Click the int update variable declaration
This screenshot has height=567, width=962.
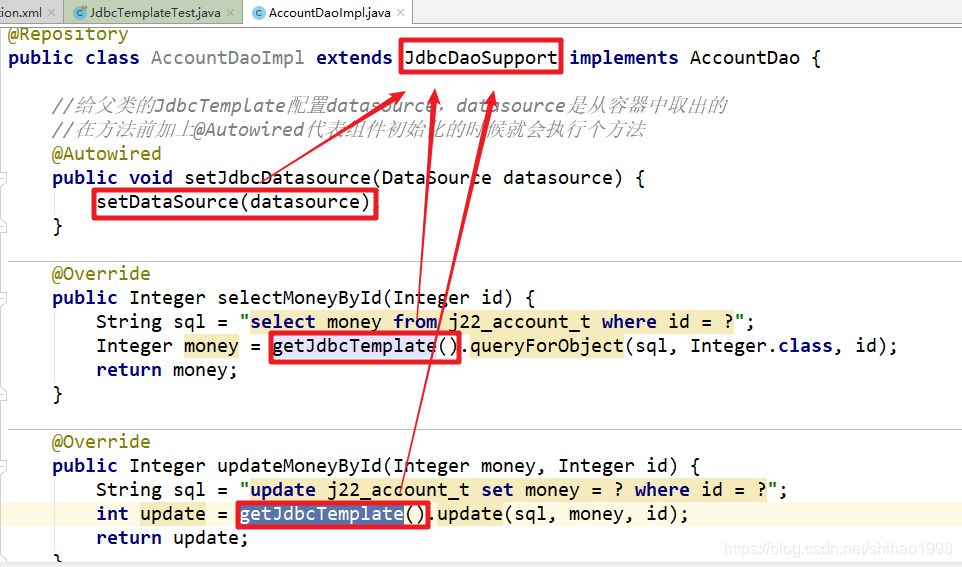tap(151, 514)
